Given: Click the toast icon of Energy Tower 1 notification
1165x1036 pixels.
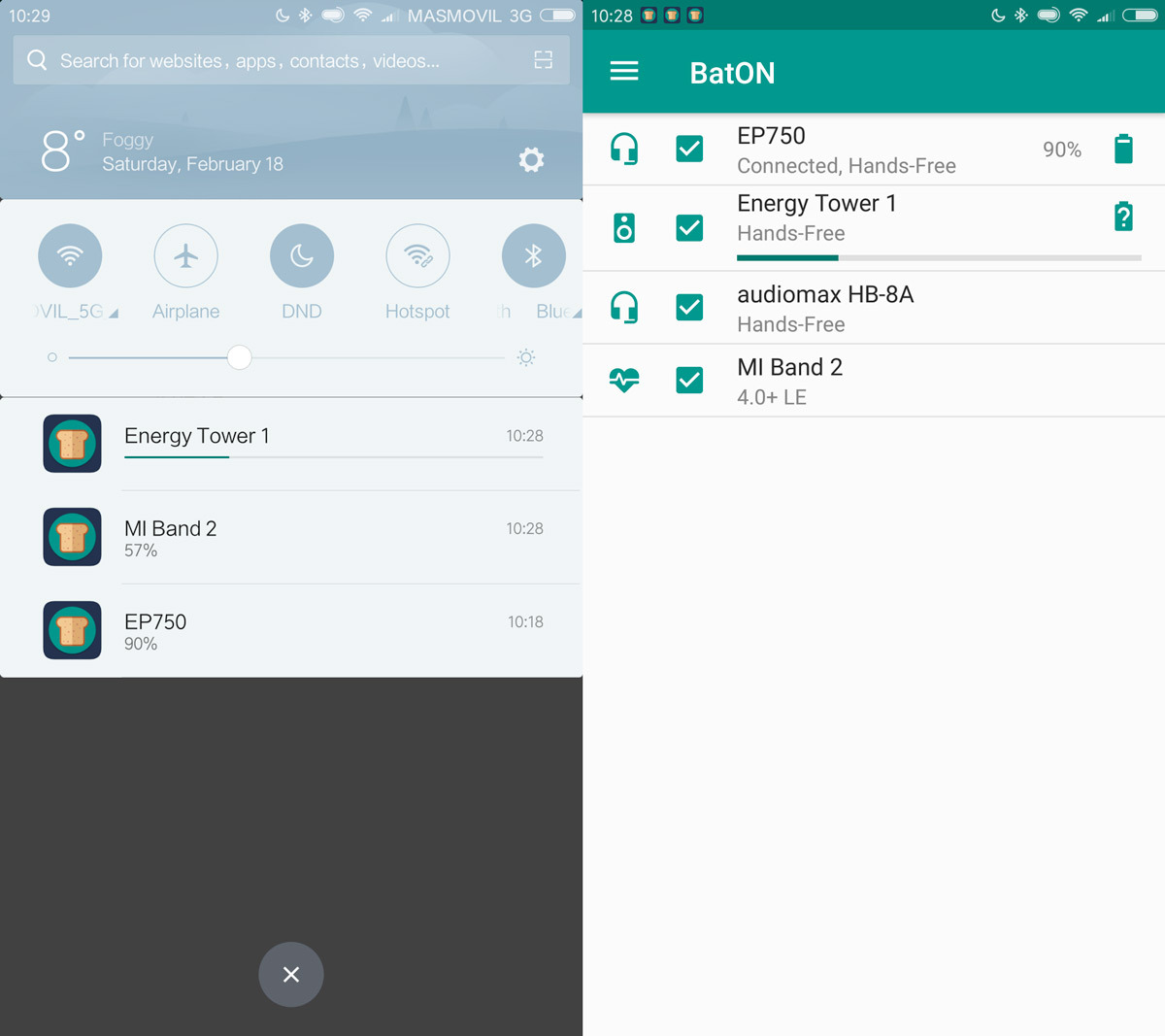Looking at the screenshot, I should 72,444.
